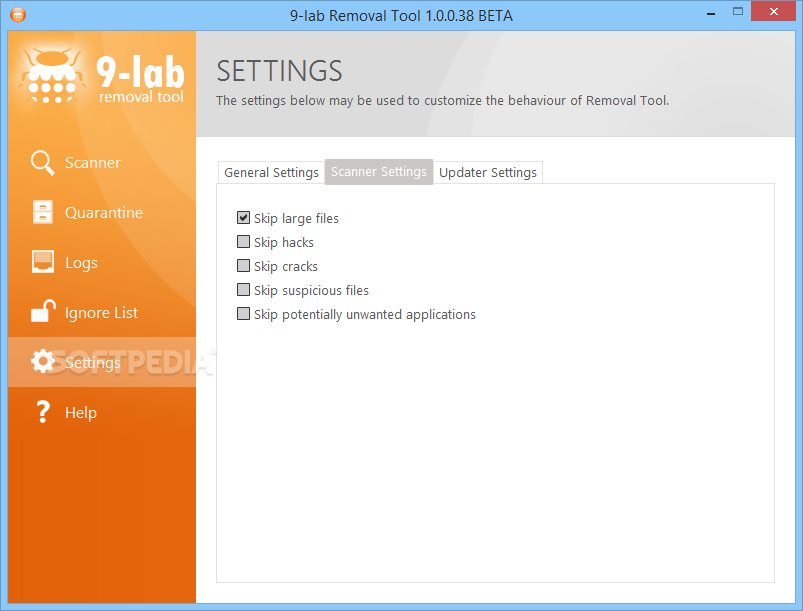Screen dimensions: 803x611
Task: Click the 'Skip cracks' label text
Action: pyautogui.click(x=286, y=266)
